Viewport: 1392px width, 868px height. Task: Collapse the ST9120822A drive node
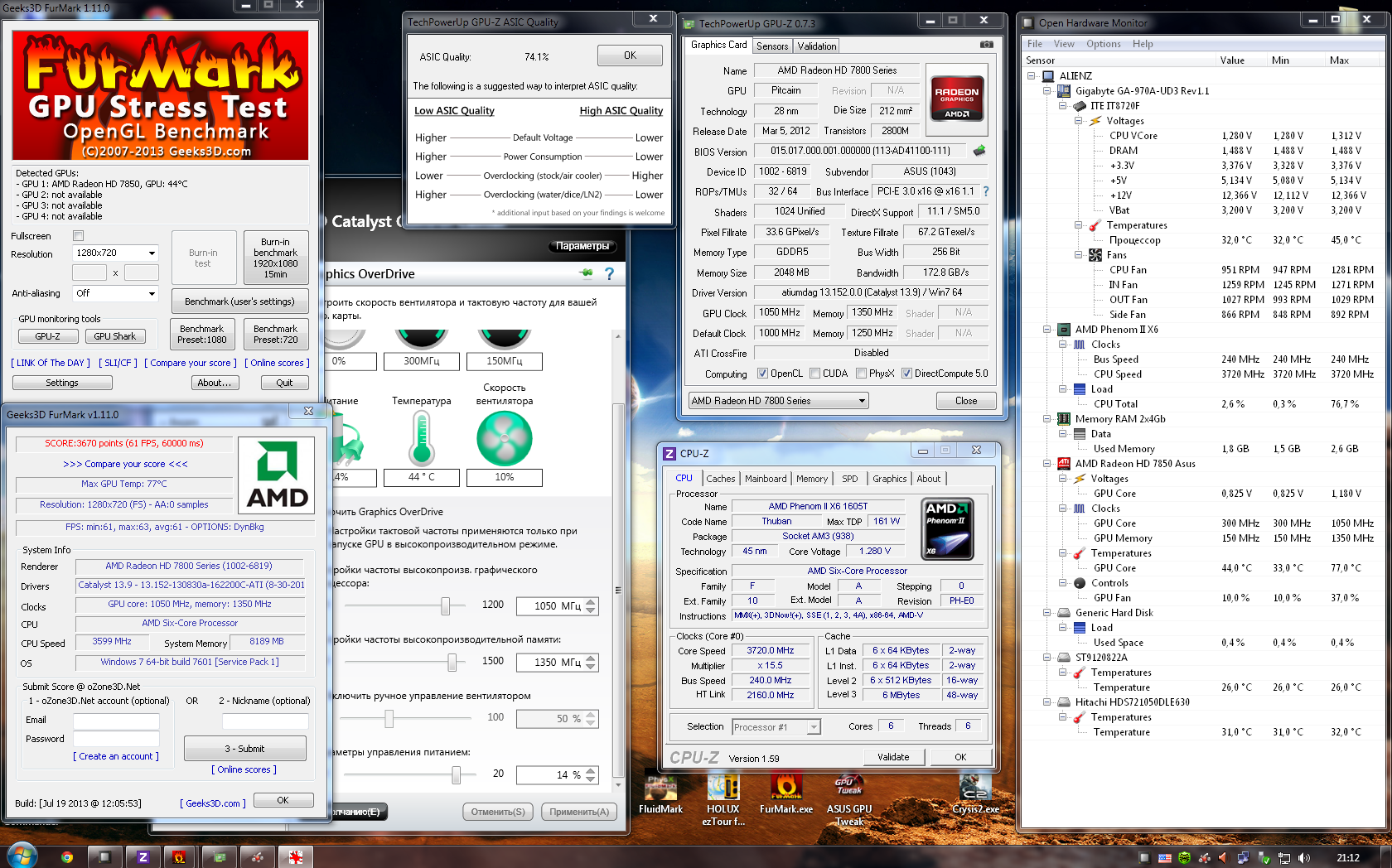1047,658
